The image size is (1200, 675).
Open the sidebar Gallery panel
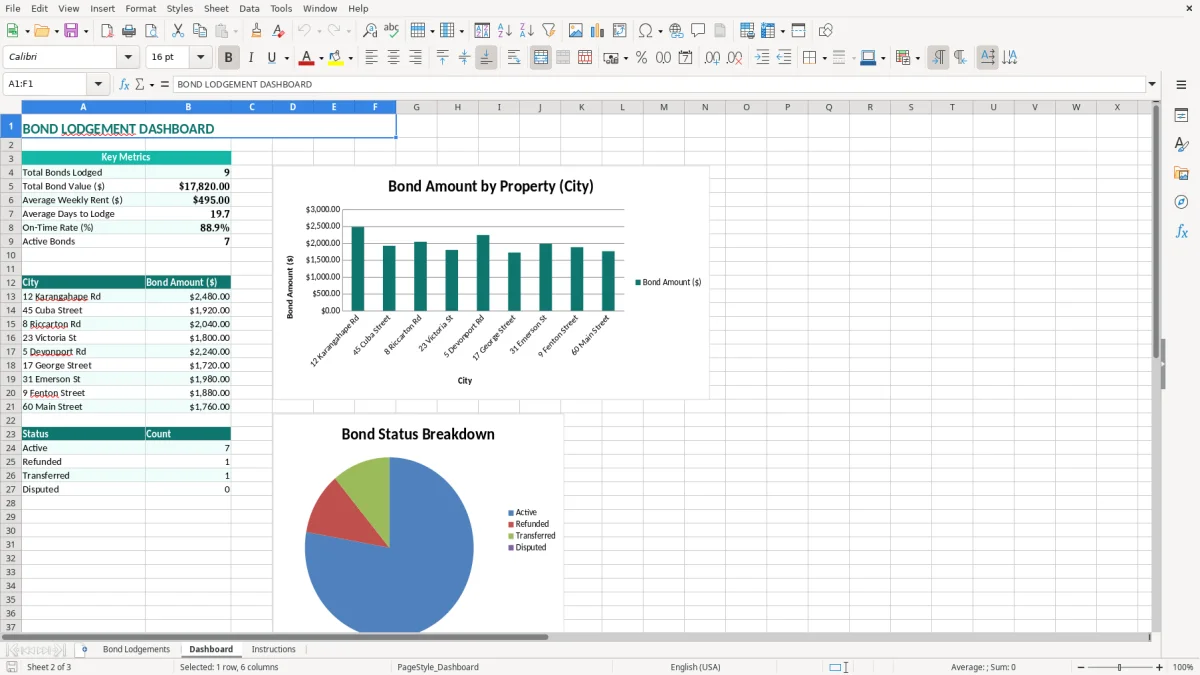pos(1181,174)
